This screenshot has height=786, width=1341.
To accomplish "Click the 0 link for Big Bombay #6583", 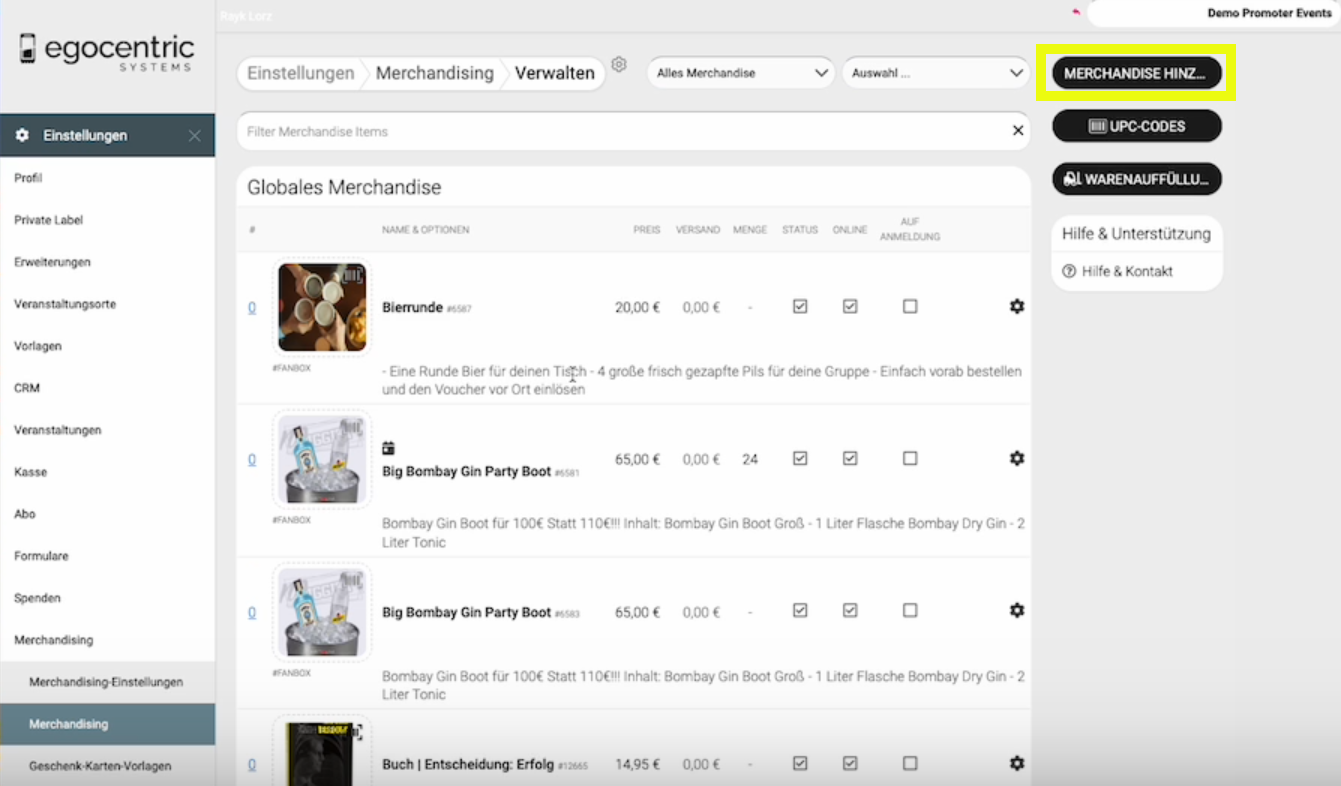I will pyautogui.click(x=252, y=612).
